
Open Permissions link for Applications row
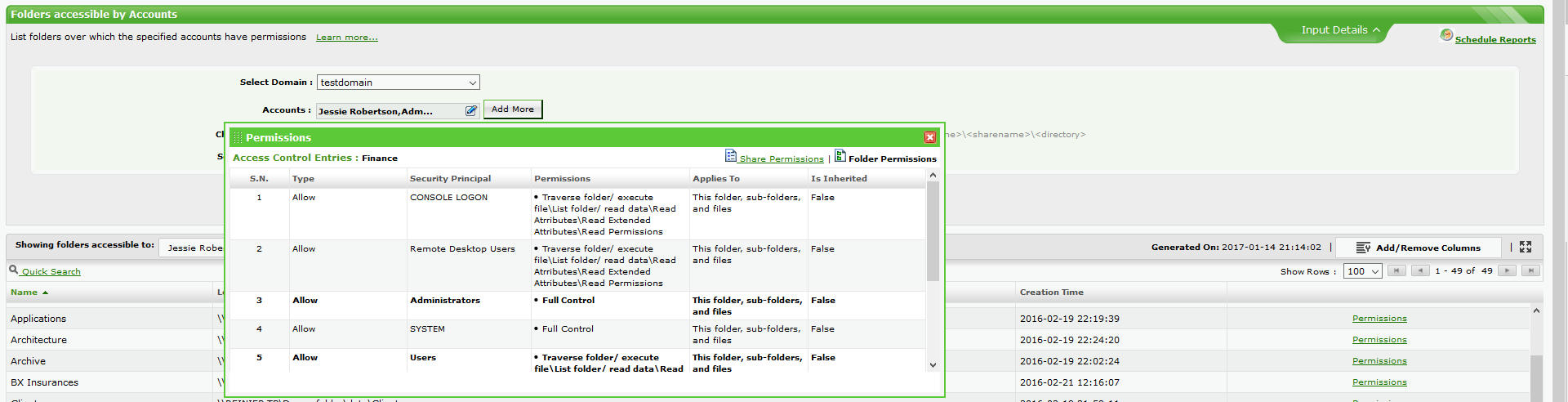click(1379, 319)
